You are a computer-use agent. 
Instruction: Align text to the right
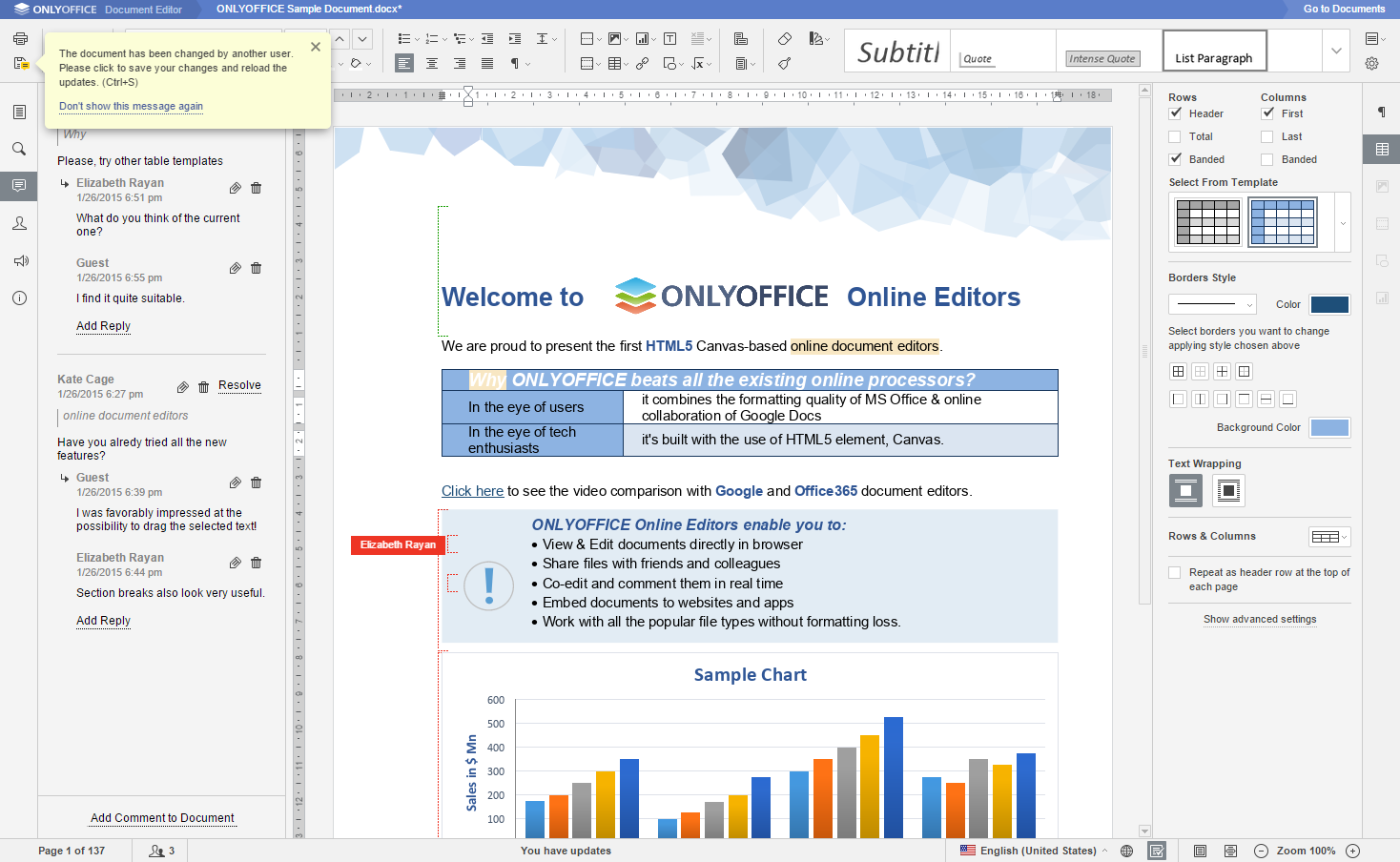tap(460, 64)
